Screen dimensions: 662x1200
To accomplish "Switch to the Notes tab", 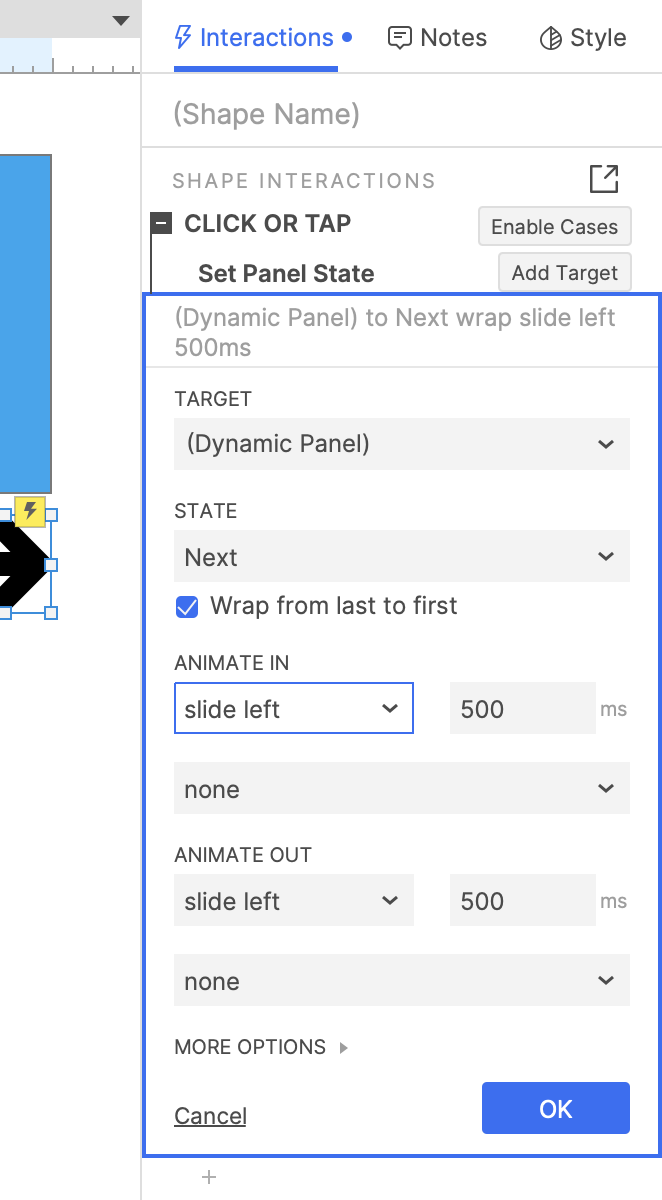I will tap(438, 38).
